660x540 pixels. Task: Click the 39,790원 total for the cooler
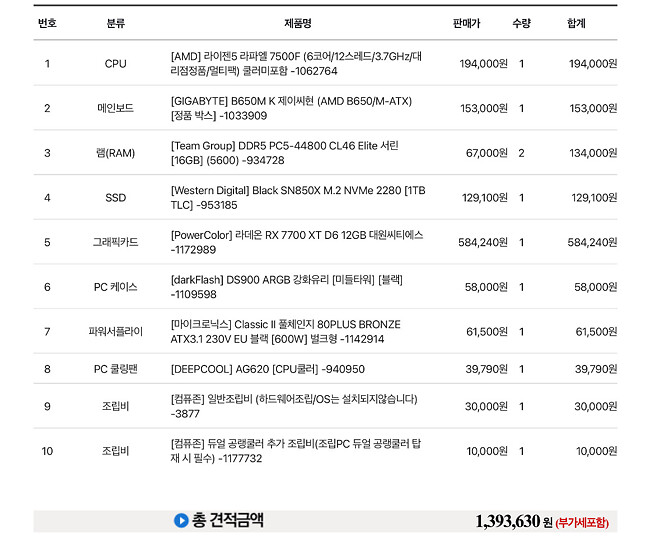point(596,369)
